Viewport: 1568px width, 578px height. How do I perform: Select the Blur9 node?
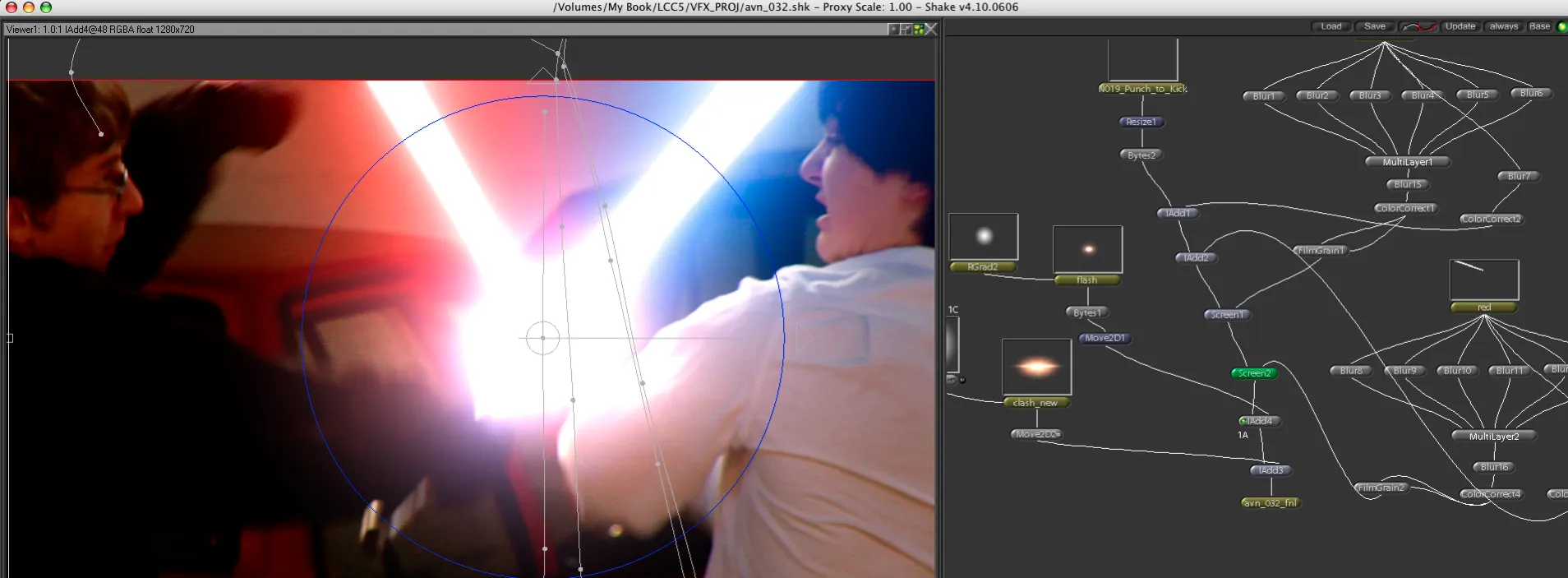[1405, 371]
